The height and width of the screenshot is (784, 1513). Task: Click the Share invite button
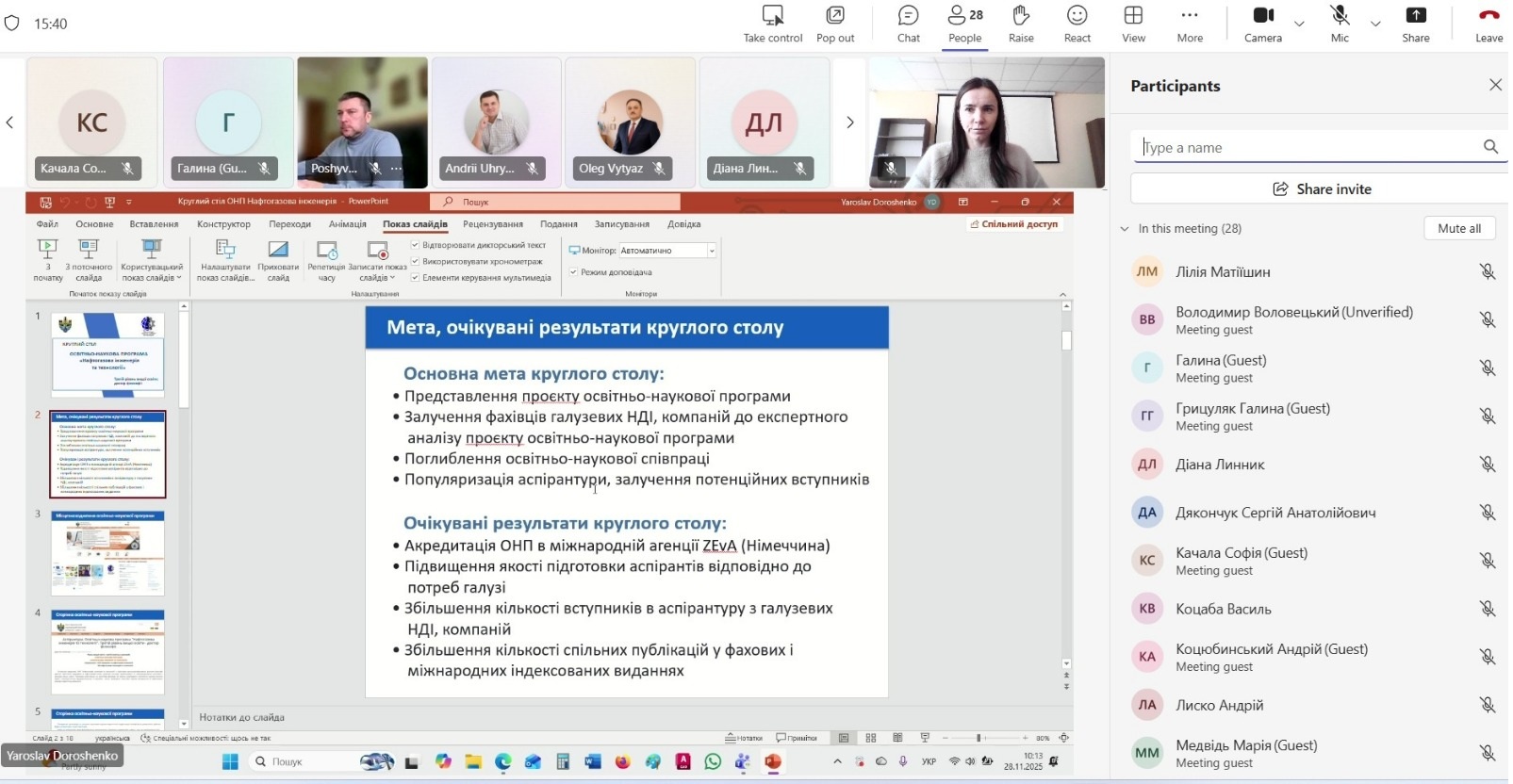pos(1322,189)
